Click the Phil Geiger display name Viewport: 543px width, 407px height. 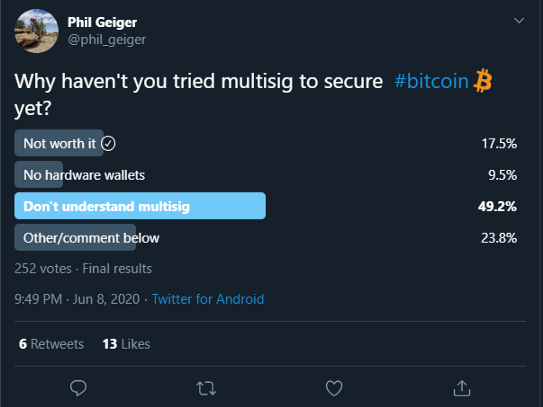(x=102, y=23)
